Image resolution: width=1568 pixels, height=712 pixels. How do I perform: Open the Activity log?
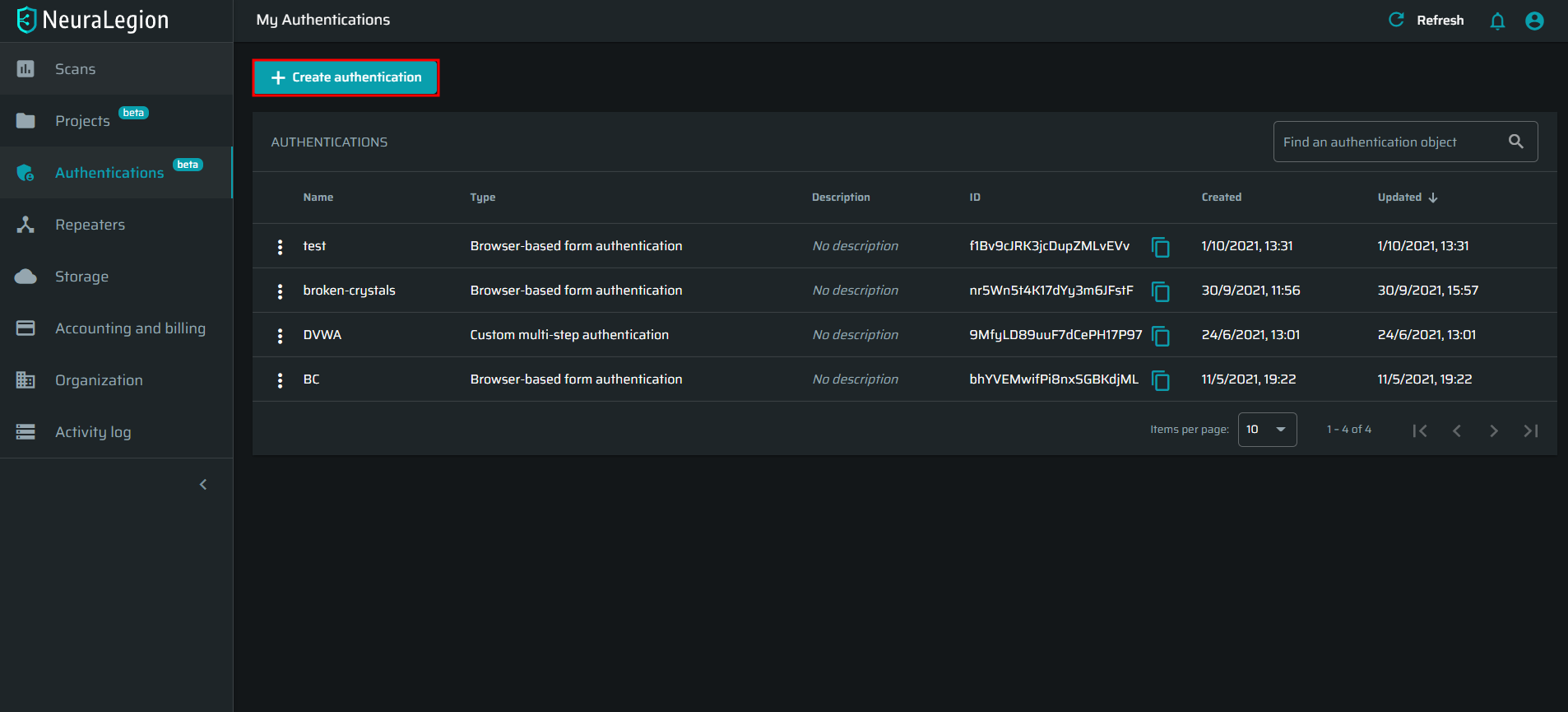pos(116,432)
